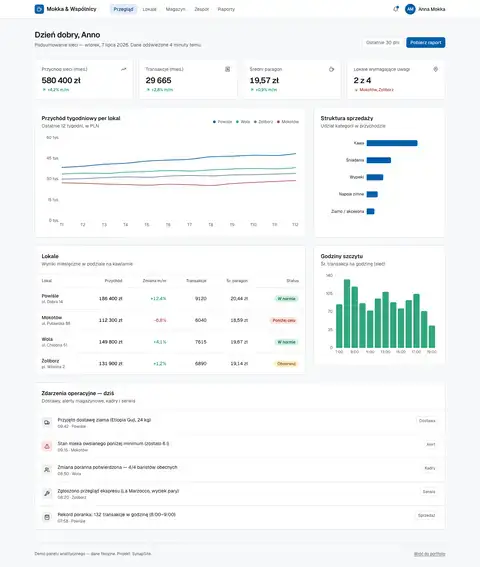Toggle the Wola legend dot in weekly chart

coord(238,122)
